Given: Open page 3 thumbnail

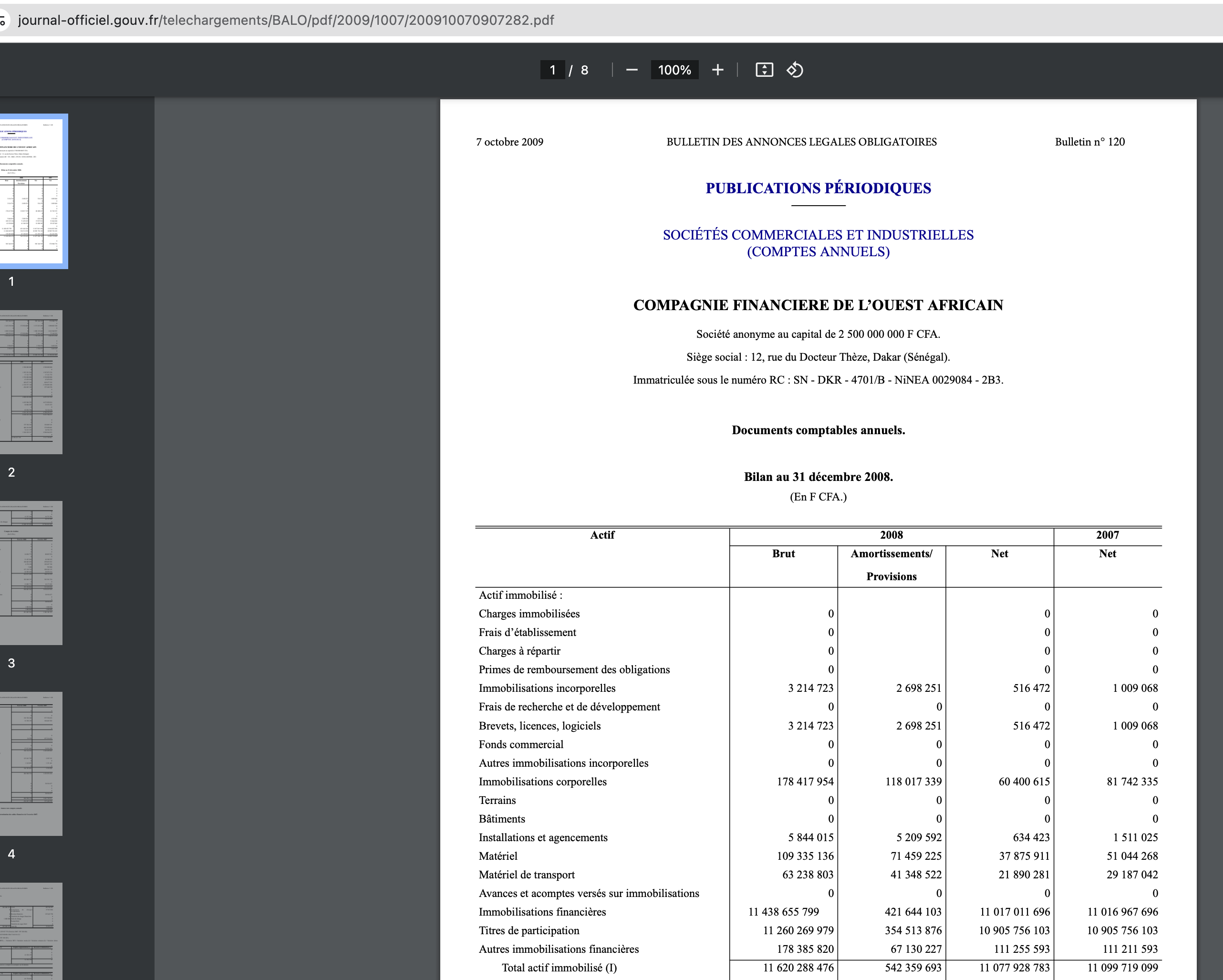Looking at the screenshot, I should coord(31,573).
